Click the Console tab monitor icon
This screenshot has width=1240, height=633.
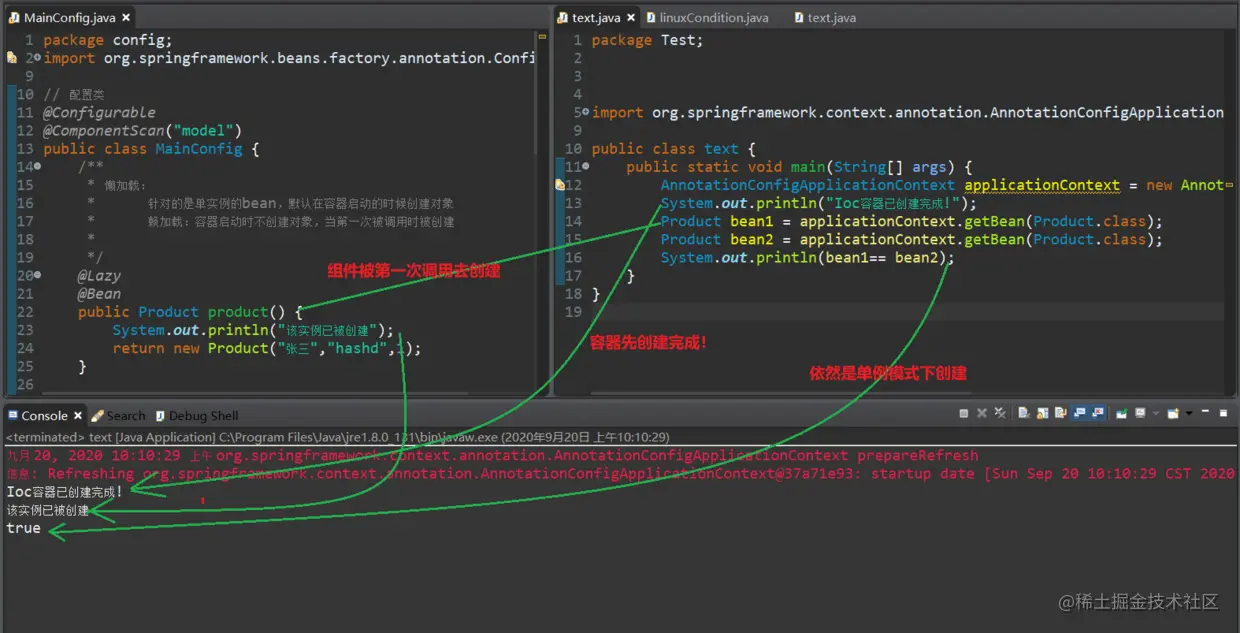12,415
